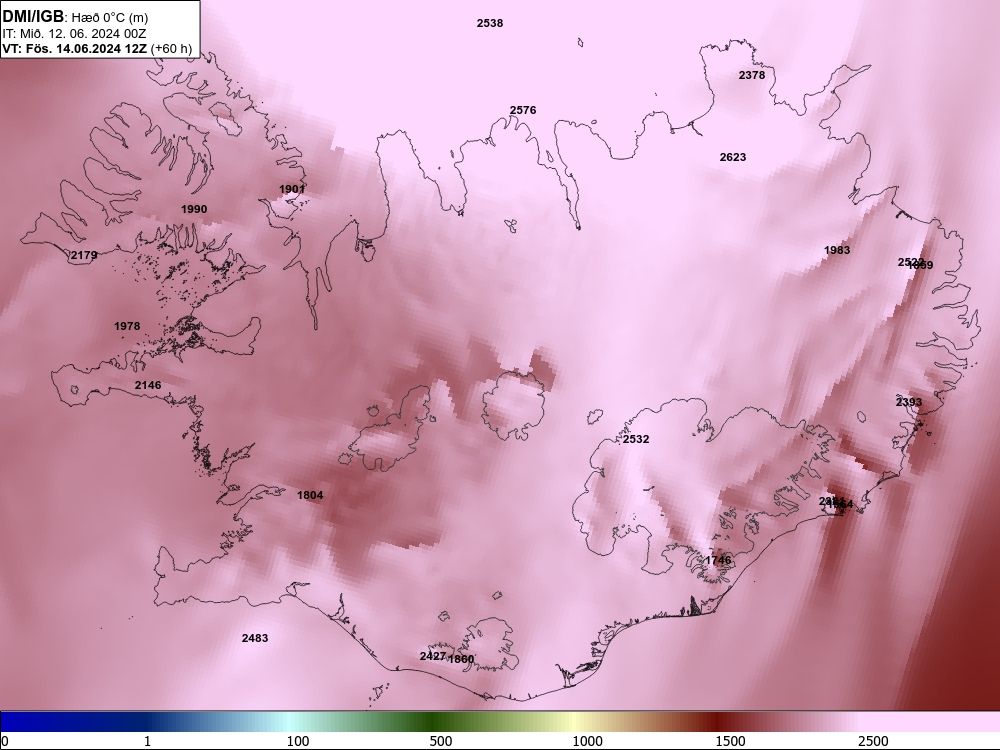
Task: Select the 2146 value on Snæfellsnes
Action: pyautogui.click(x=148, y=385)
